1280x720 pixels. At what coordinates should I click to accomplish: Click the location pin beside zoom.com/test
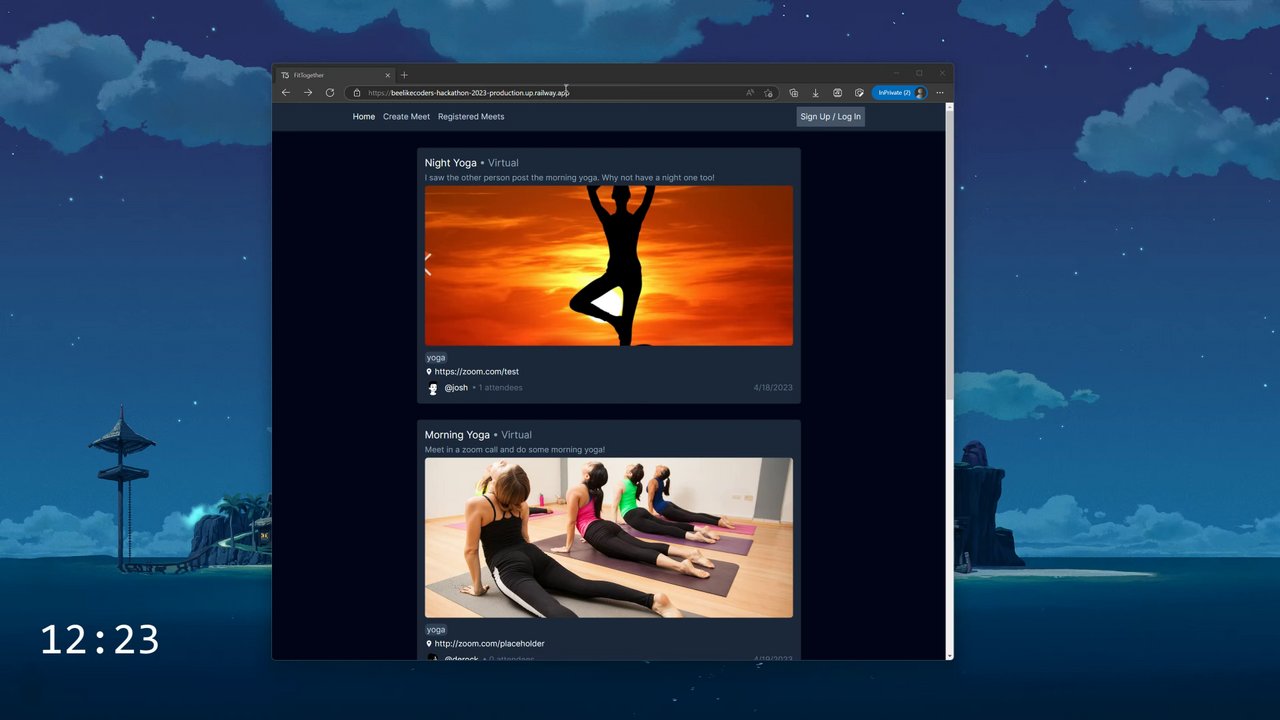pyautogui.click(x=429, y=372)
